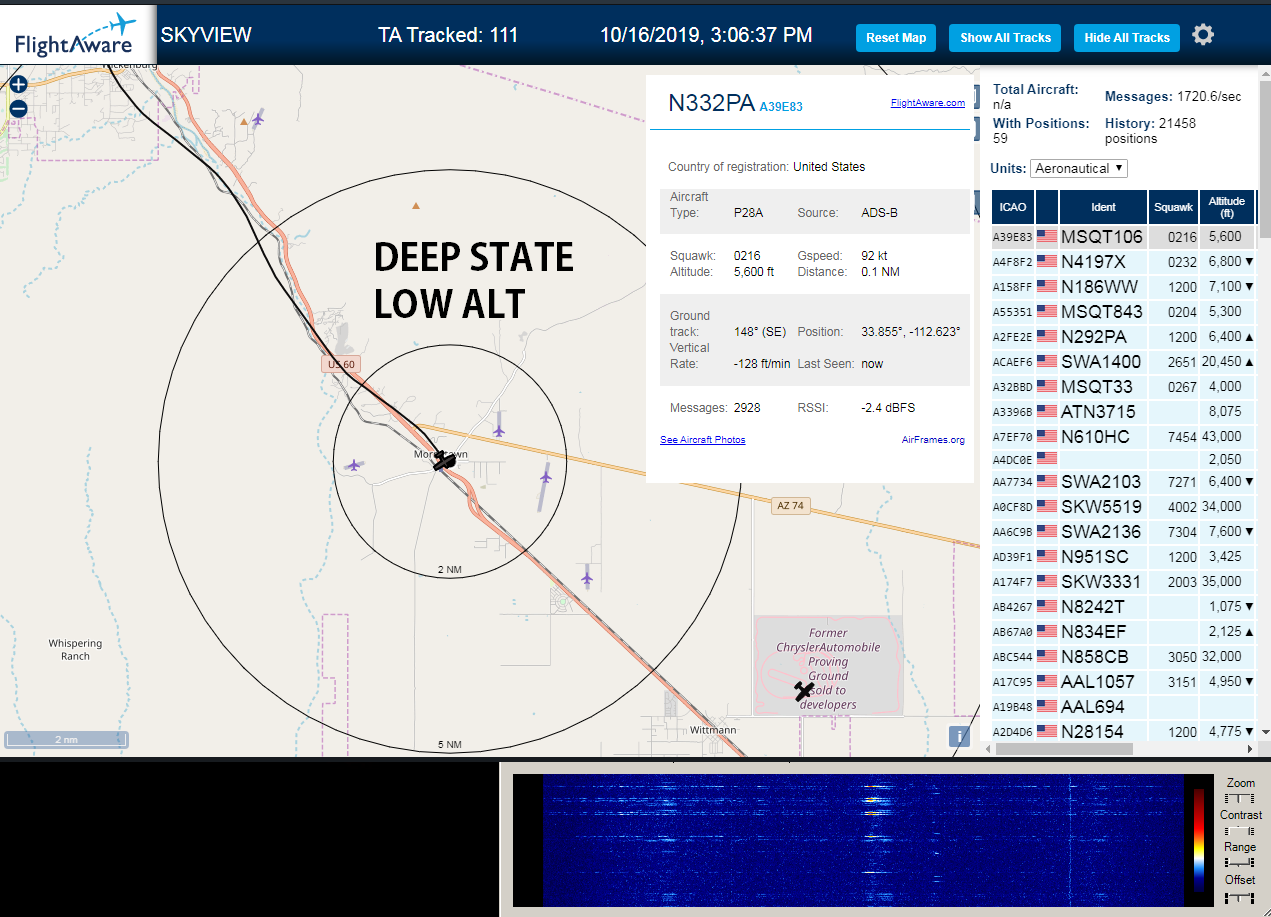Screen dimensions: 1271x917
Task: Select the N610HC aircraft row
Action: point(1123,437)
